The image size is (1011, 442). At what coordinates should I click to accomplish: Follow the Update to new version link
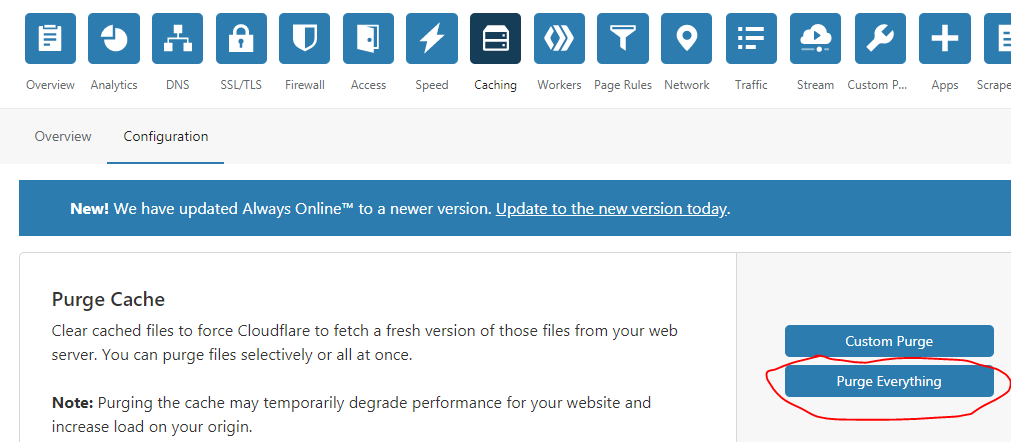[x=612, y=209]
